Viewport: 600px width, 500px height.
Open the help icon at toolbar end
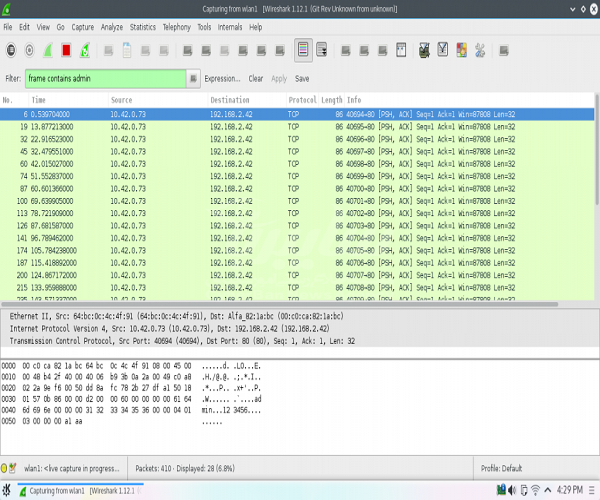tap(504, 50)
